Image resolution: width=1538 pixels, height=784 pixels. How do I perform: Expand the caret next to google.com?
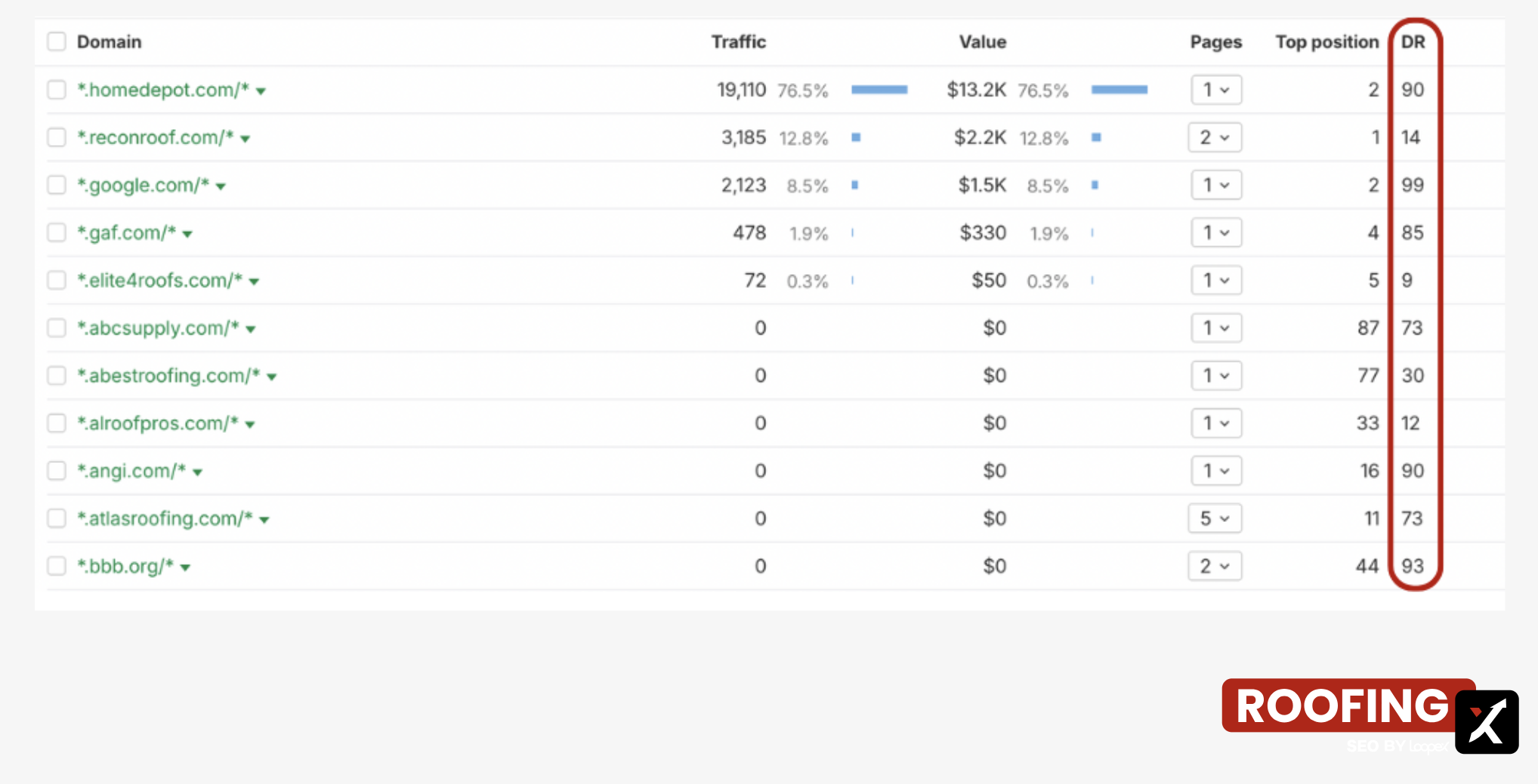(x=221, y=187)
